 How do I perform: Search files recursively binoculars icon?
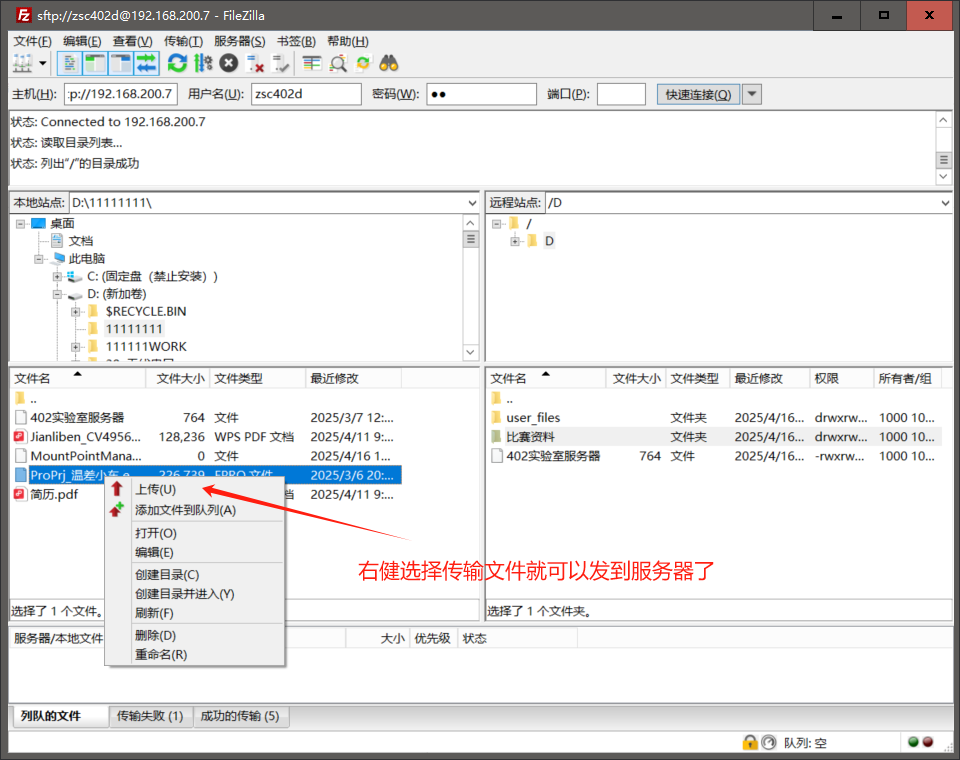pyautogui.click(x=389, y=63)
